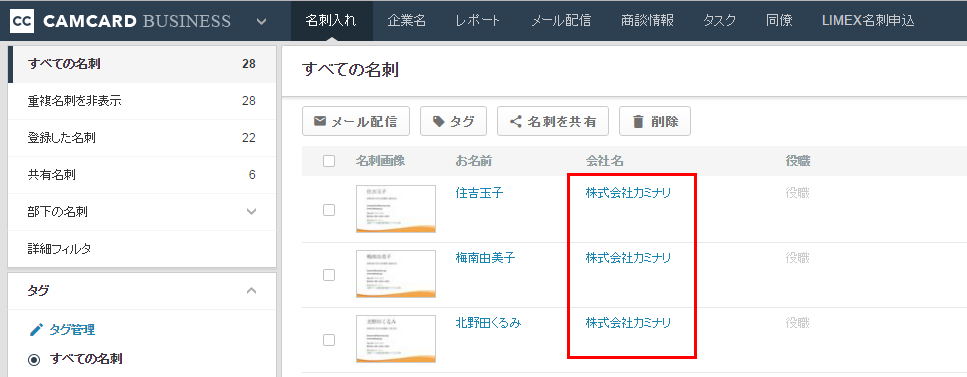The image size is (967, 377).
Task: Open 住吉玉子's card thumbnail
Action: [x=396, y=209]
